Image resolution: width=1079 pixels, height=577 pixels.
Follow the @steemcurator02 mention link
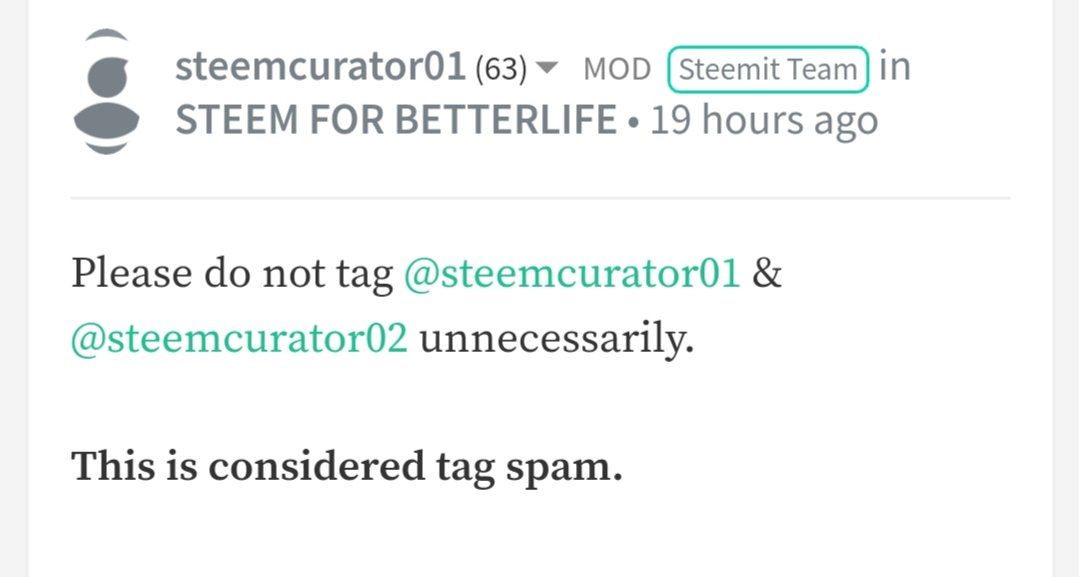239,339
